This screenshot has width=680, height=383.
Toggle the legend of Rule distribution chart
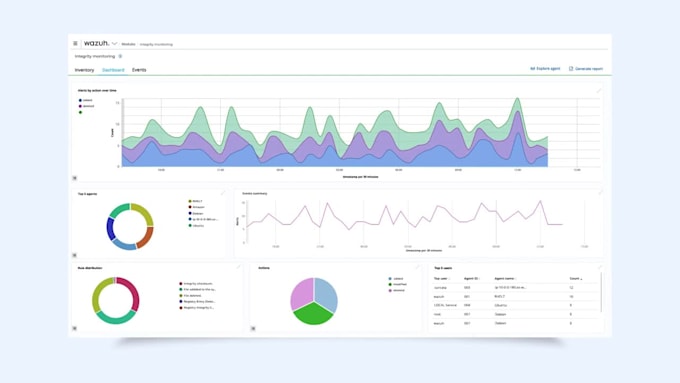pos(75,328)
